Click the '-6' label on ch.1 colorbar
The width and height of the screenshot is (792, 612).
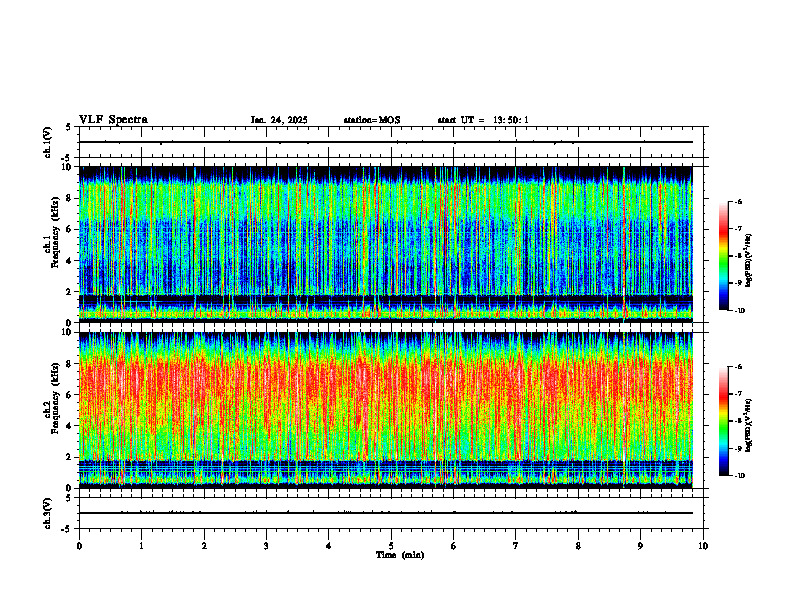coord(738,201)
